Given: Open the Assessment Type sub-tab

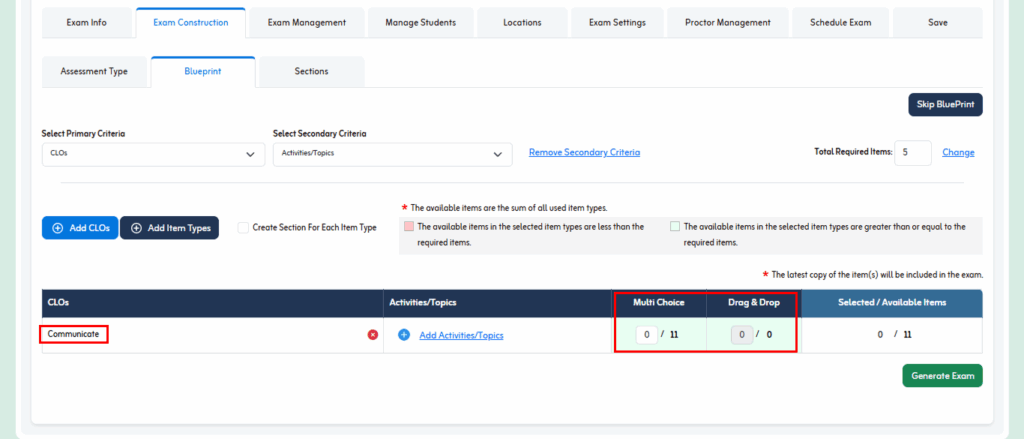Looking at the screenshot, I should 94,72.
